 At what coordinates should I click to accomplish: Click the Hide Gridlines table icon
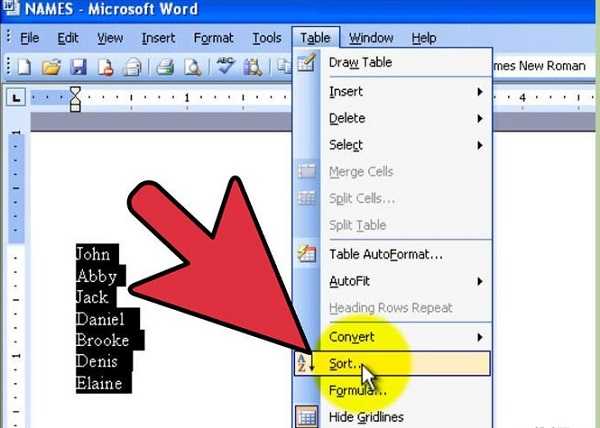coord(307,416)
